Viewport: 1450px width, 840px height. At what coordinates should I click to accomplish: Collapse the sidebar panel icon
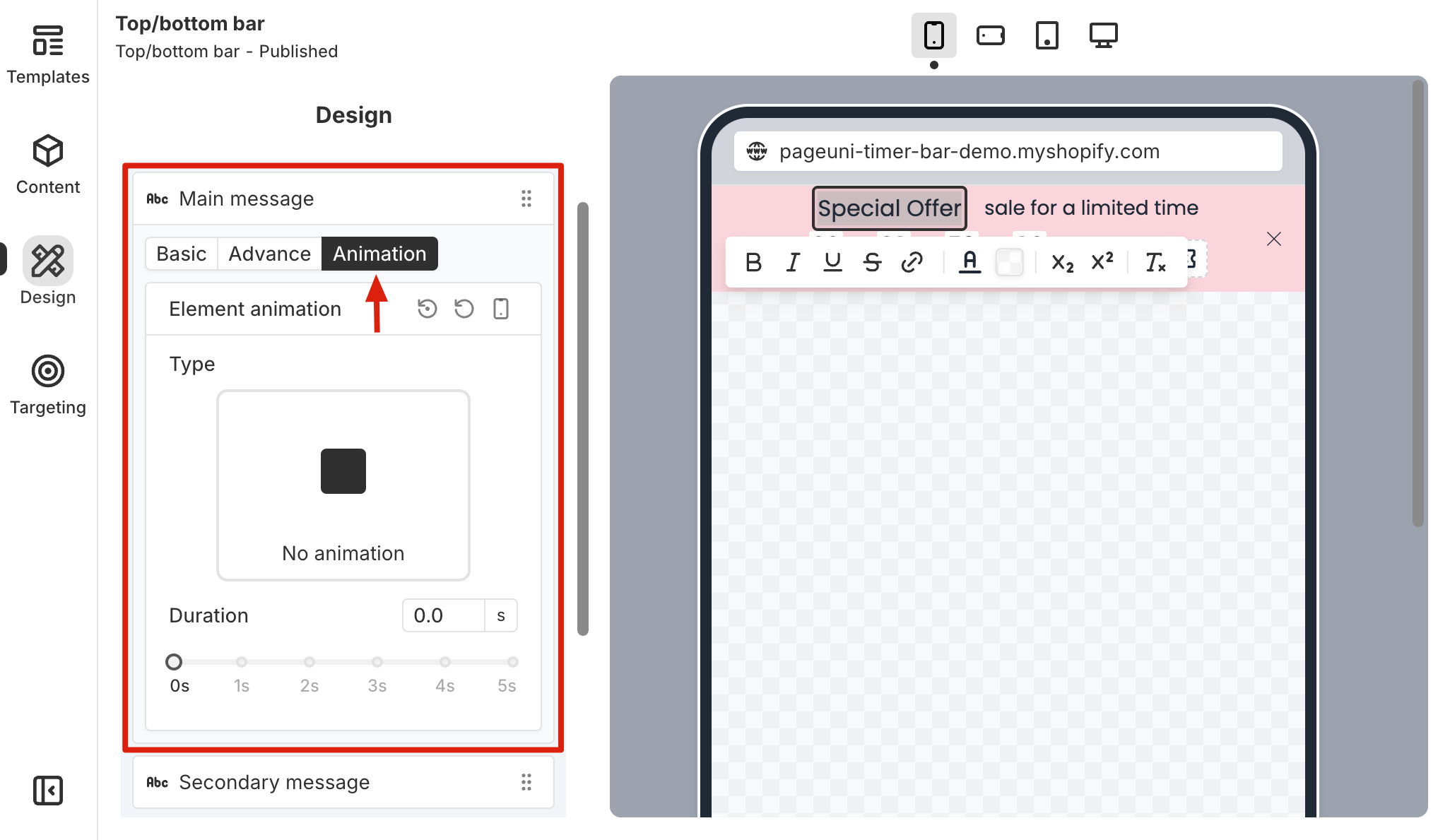coord(48,791)
